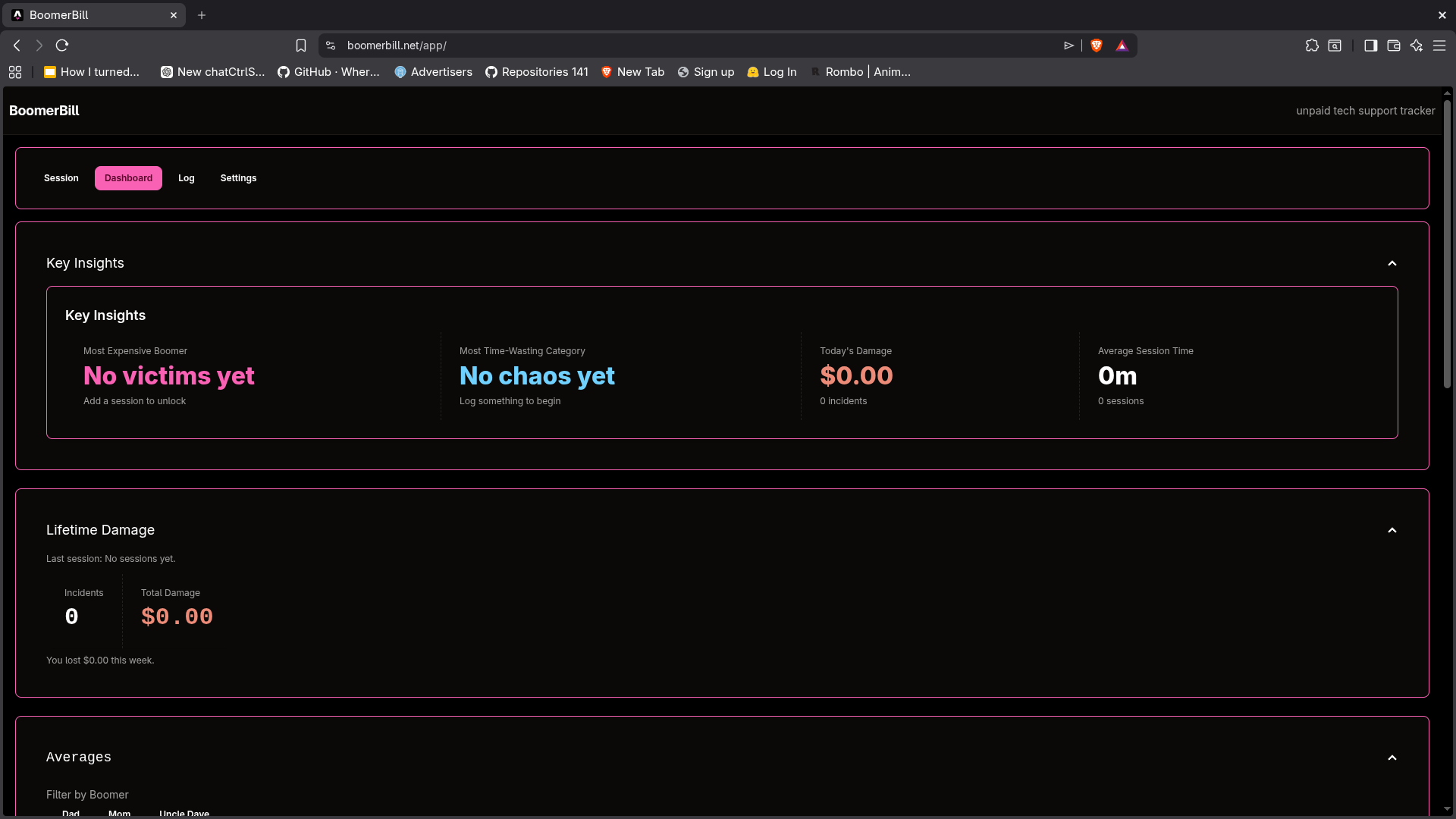Collapse the Lifetime Damage section

click(x=1392, y=529)
